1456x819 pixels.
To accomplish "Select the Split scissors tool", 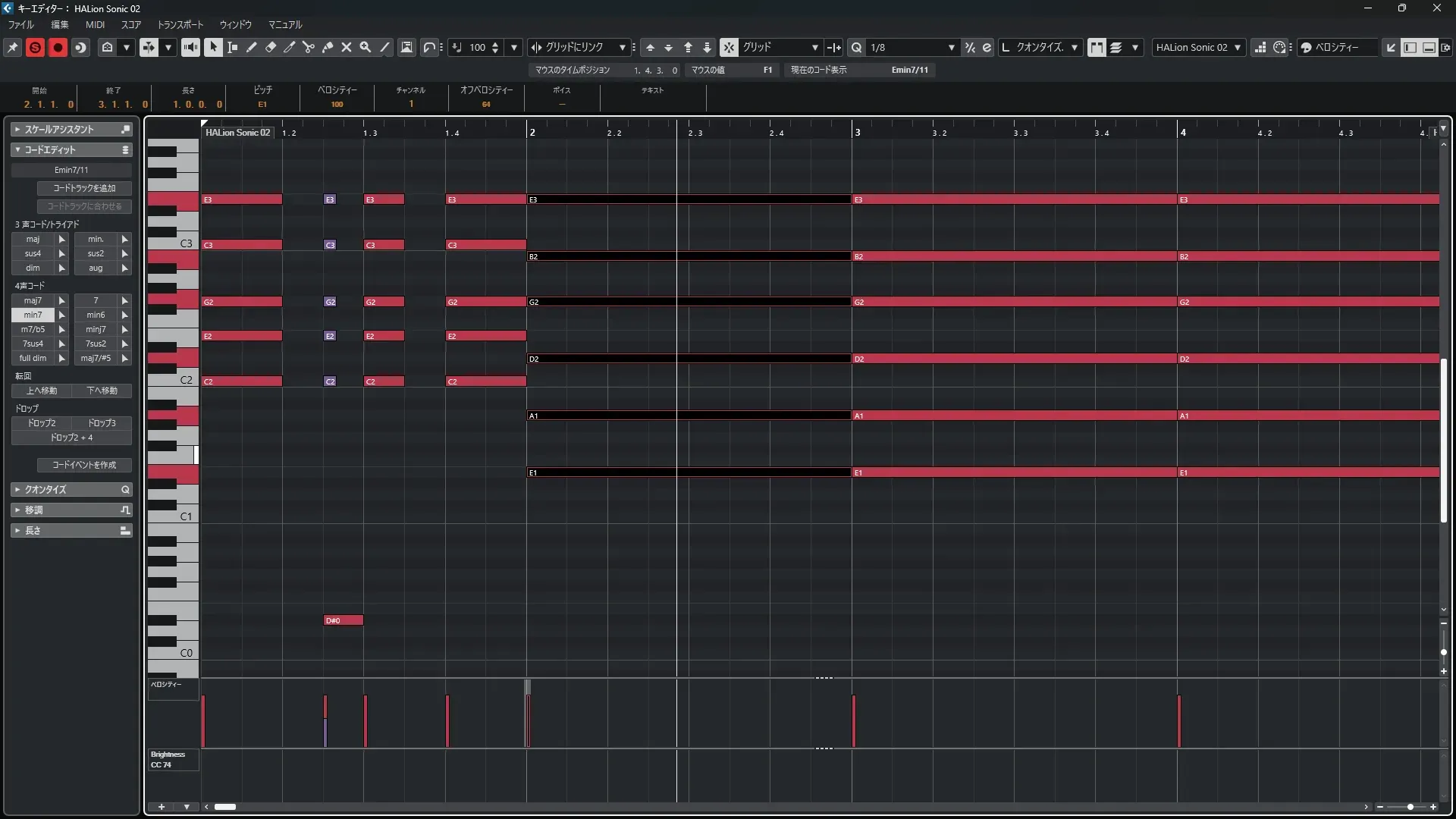I will click(309, 47).
